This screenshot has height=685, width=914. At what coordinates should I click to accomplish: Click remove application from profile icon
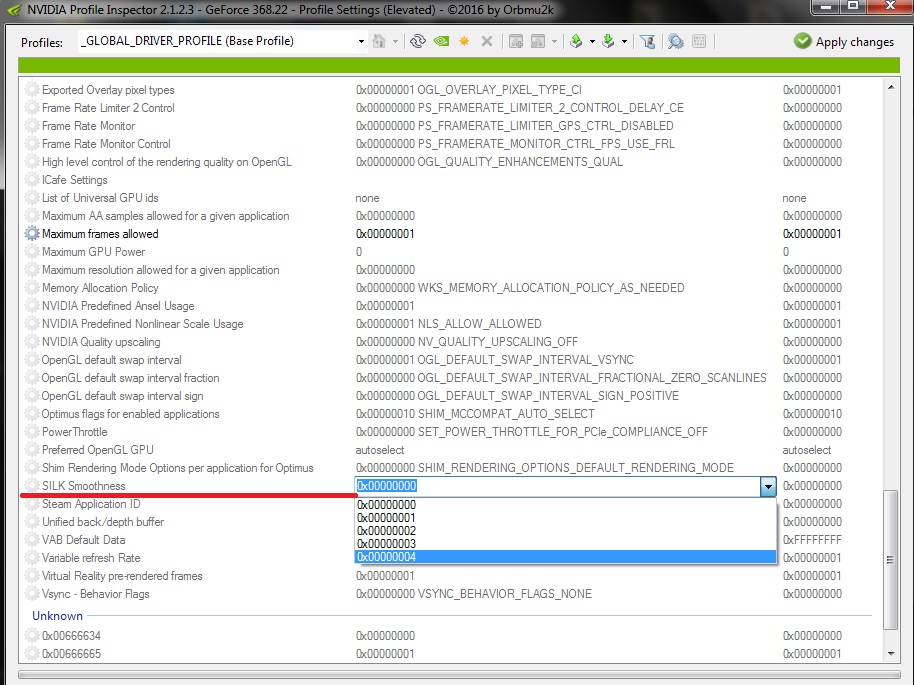click(x=538, y=41)
